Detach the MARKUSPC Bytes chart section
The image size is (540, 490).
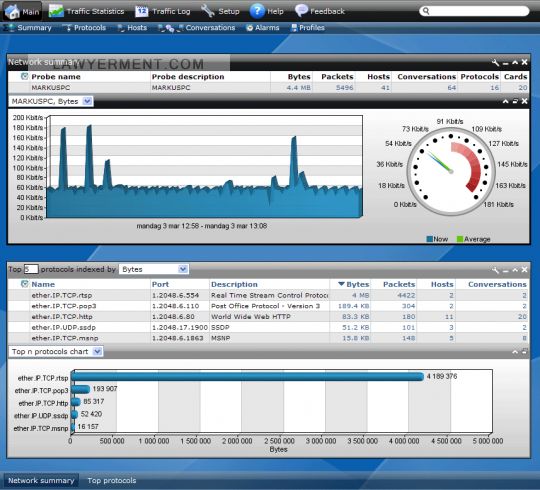tap(515, 101)
